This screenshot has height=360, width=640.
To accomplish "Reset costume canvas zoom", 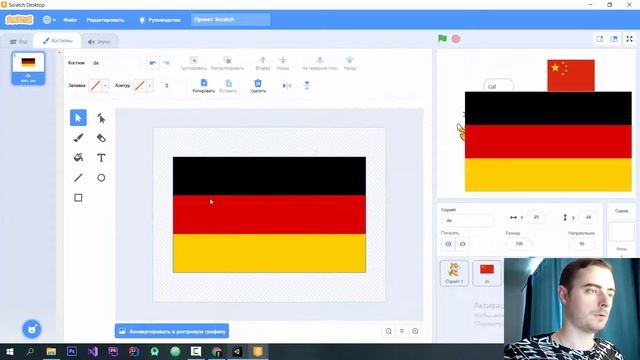I will 402,331.
